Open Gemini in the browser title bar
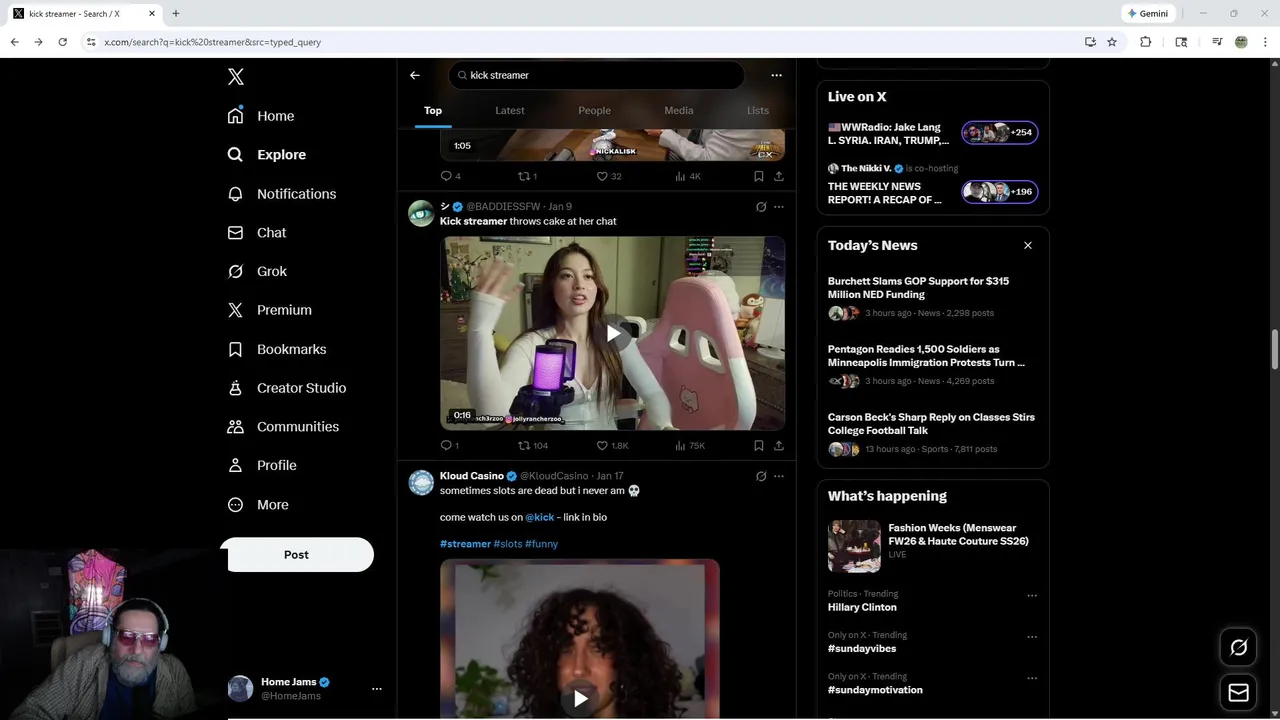This screenshot has height=720, width=1280. [1147, 14]
